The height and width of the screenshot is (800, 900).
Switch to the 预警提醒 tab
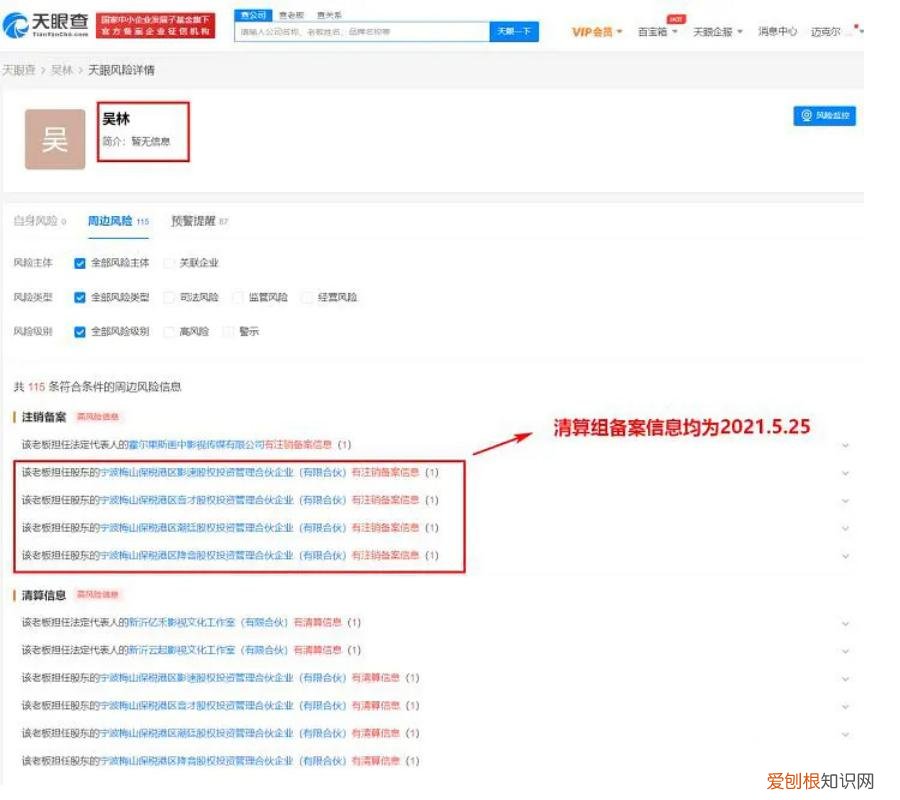[200, 220]
